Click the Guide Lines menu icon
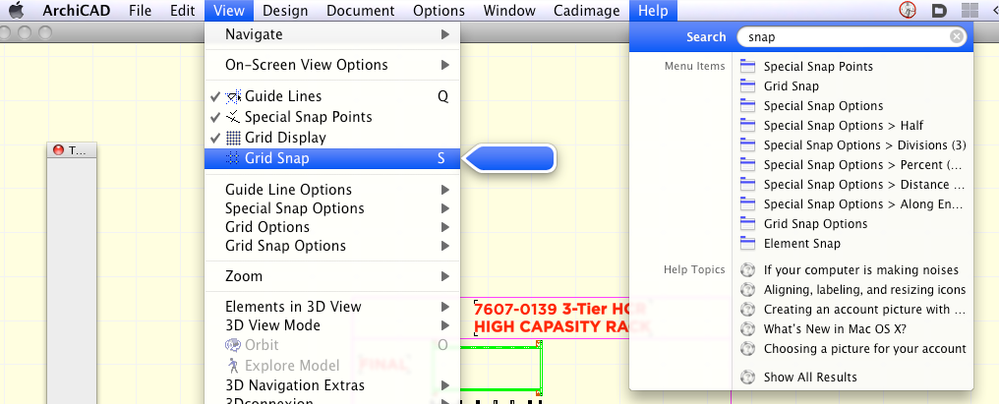The image size is (999, 404). tap(233, 97)
